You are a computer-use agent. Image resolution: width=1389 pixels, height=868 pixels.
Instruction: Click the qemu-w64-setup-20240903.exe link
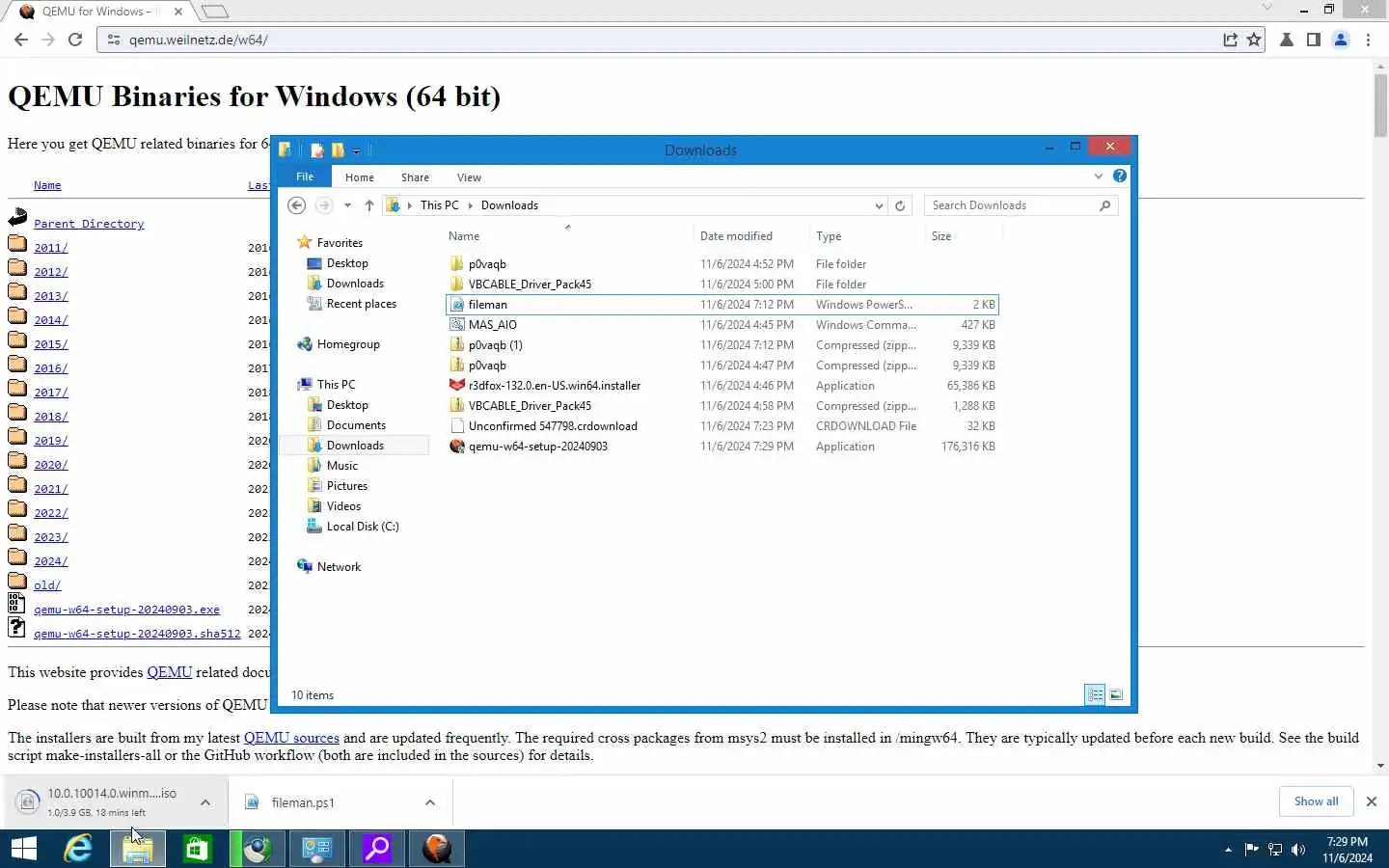pyautogui.click(x=126, y=610)
